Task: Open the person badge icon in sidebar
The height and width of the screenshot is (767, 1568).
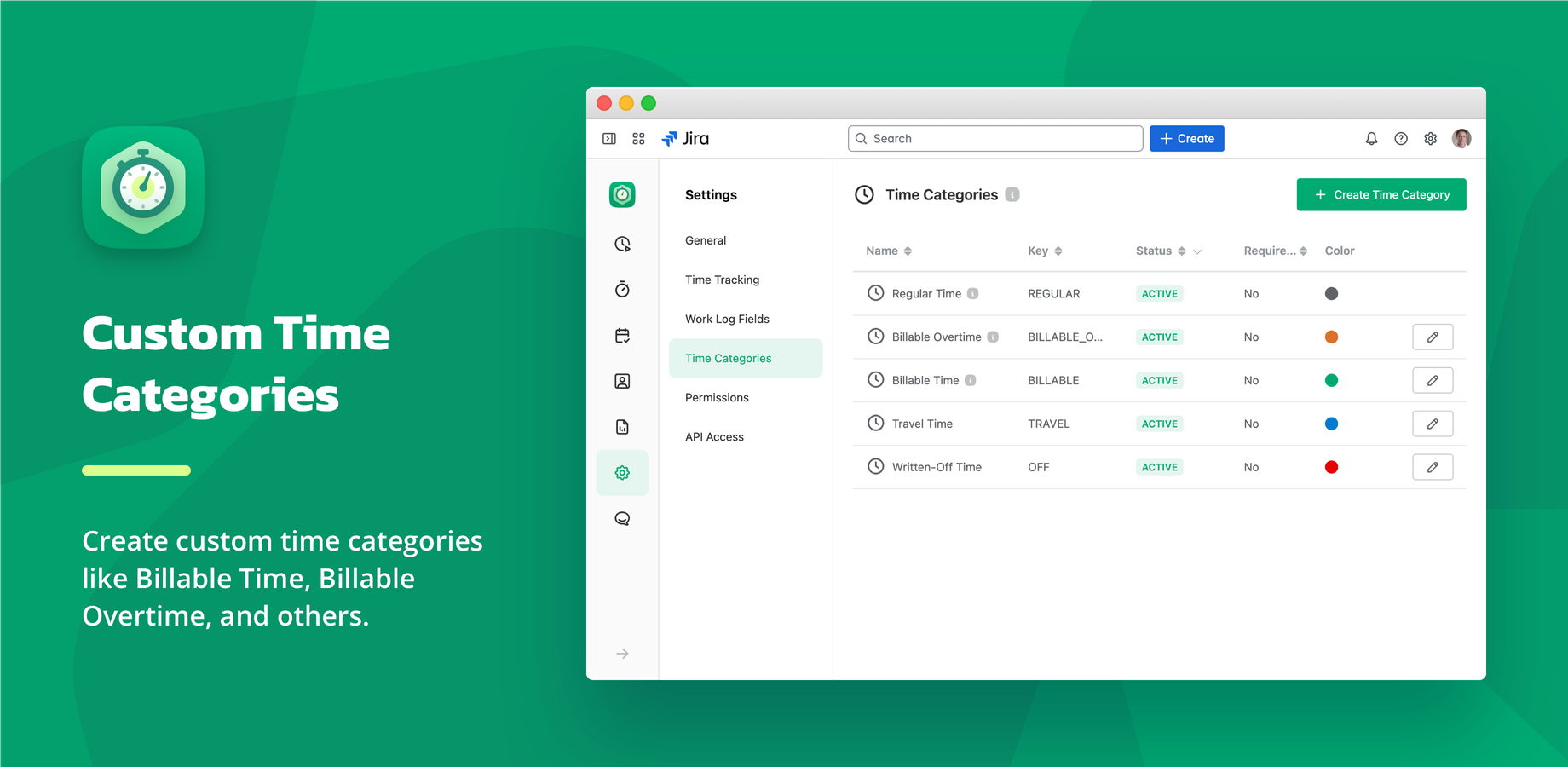Action: pyautogui.click(x=622, y=381)
